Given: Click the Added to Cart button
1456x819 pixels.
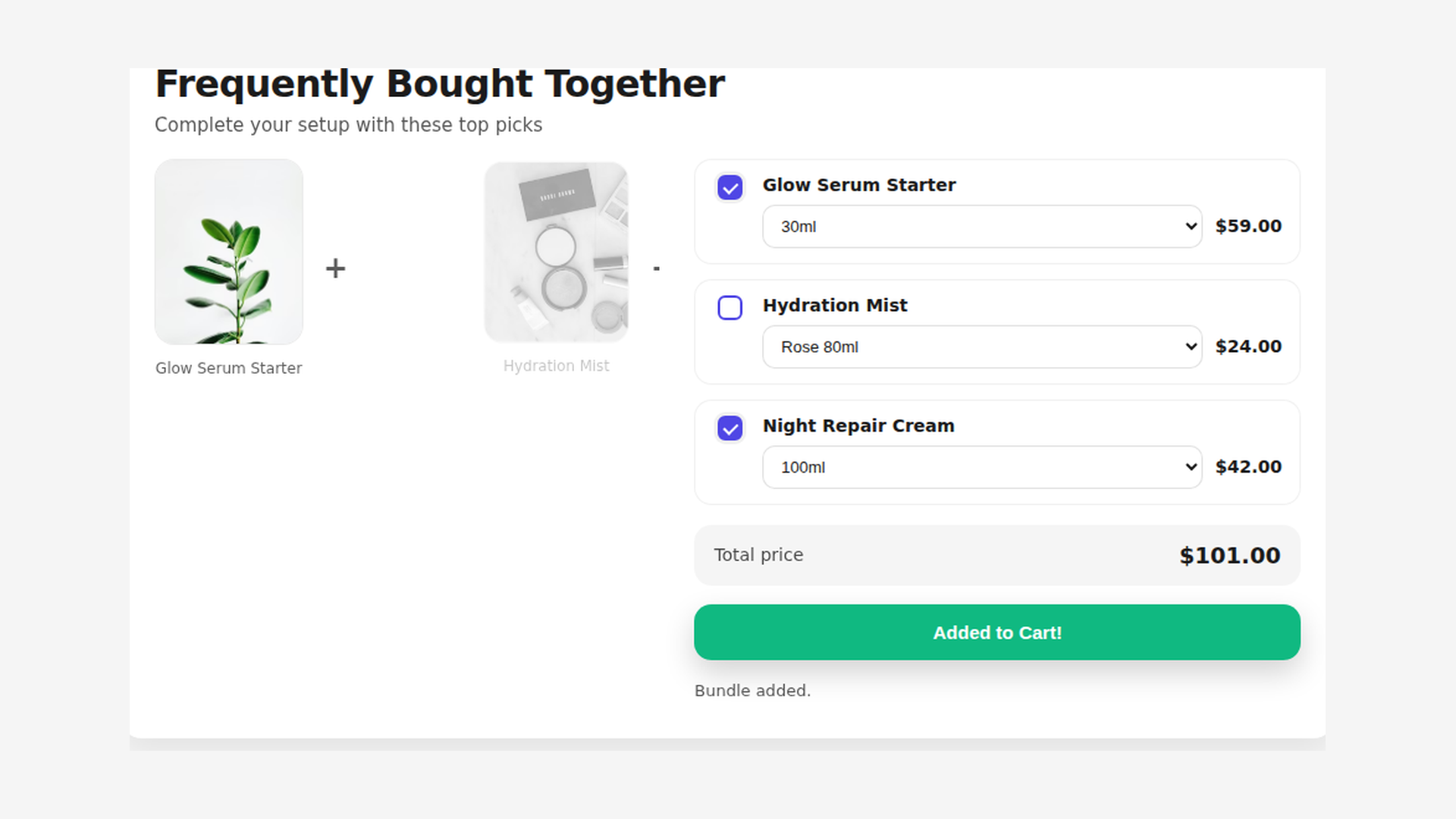Looking at the screenshot, I should [996, 632].
